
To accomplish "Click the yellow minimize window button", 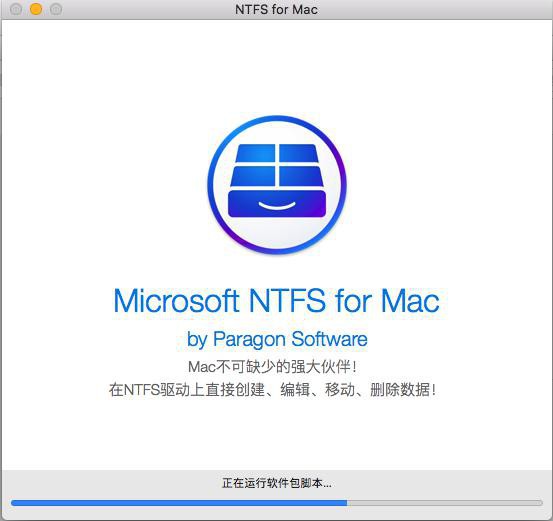I will 36,9.
